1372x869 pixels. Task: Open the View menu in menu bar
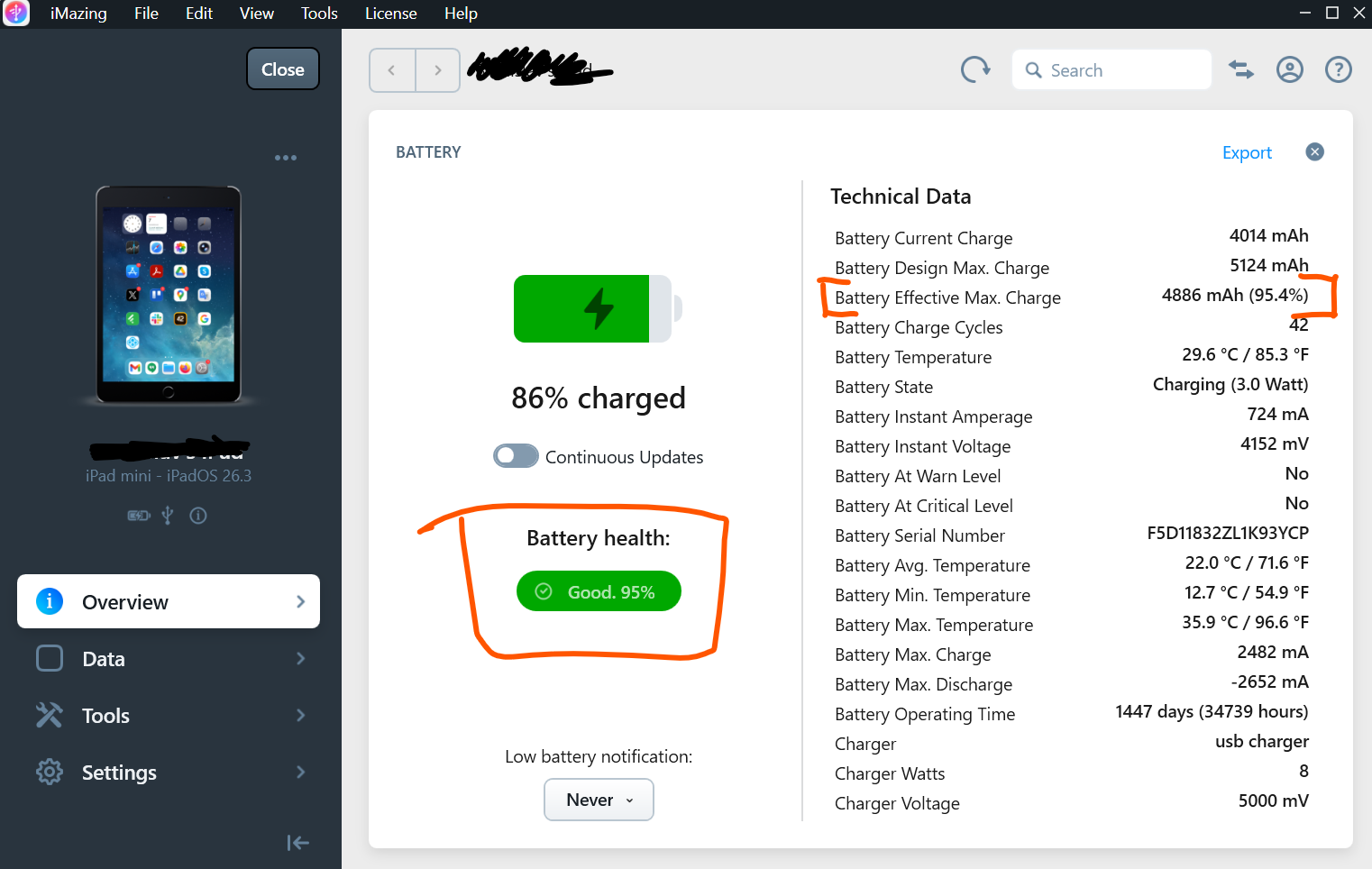(x=256, y=14)
